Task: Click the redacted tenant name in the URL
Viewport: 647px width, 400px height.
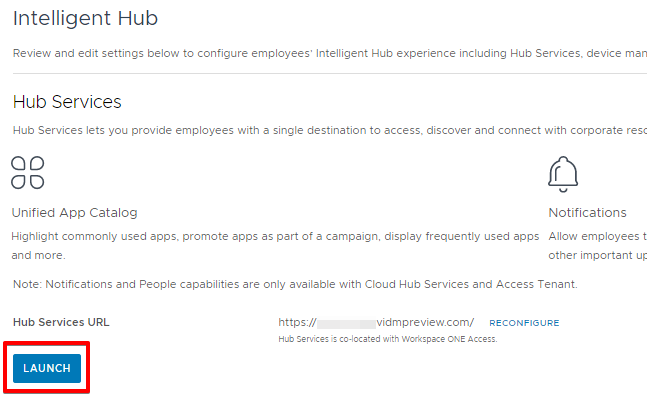Action: (x=346, y=322)
